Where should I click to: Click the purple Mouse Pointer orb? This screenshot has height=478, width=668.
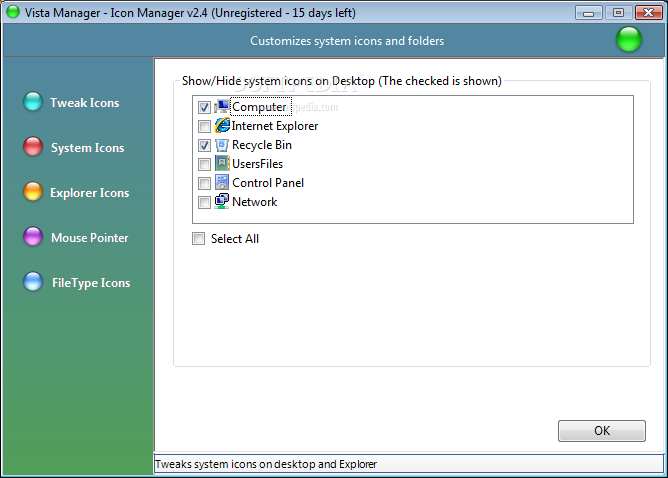click(x=33, y=236)
